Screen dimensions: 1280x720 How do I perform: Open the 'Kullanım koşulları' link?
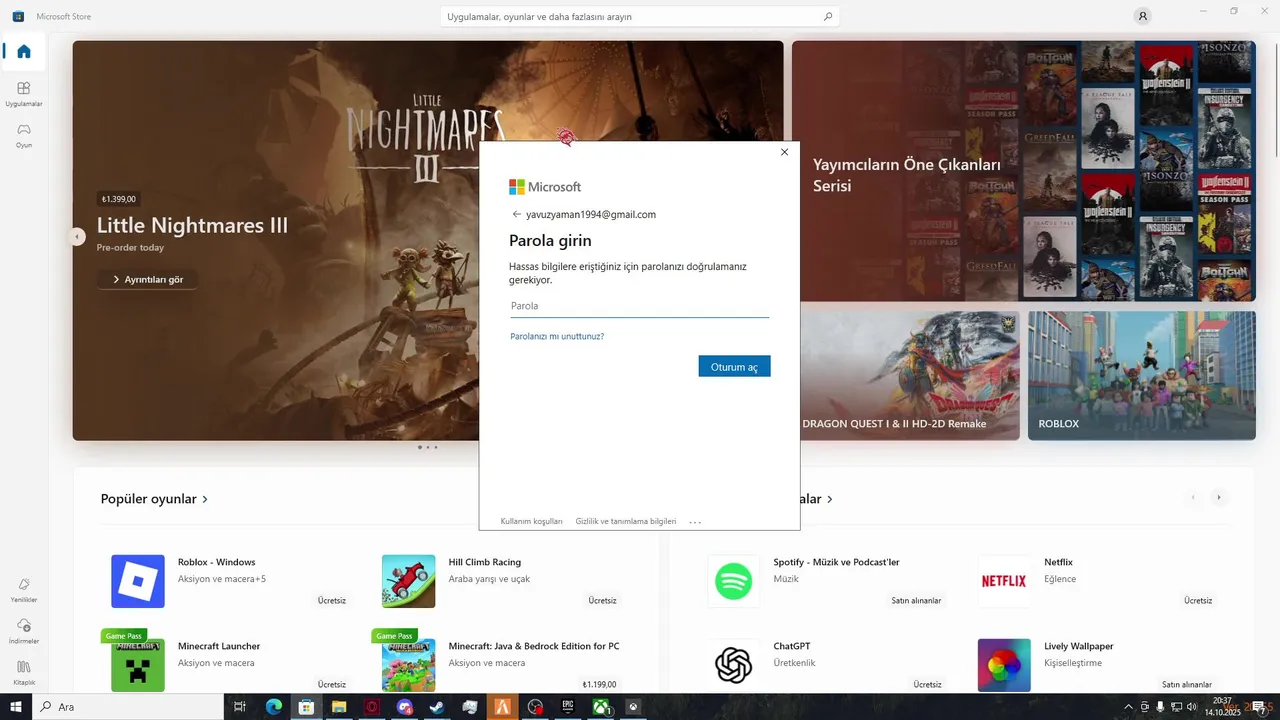[531, 522]
